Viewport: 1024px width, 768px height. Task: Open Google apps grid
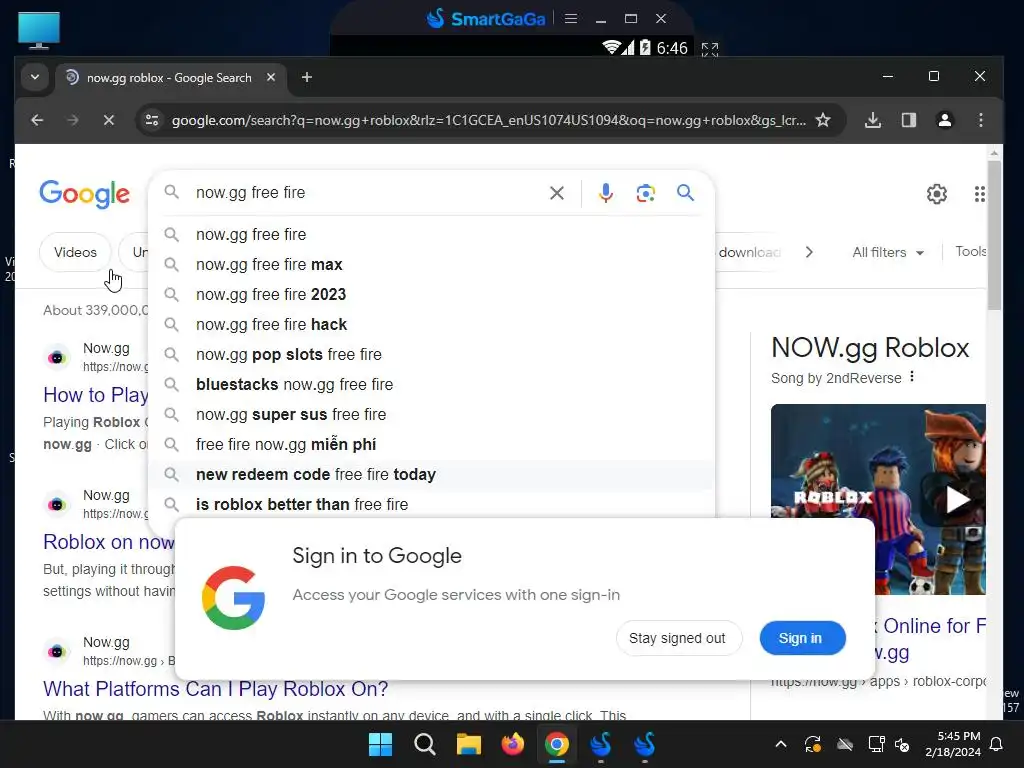pyautogui.click(x=980, y=194)
